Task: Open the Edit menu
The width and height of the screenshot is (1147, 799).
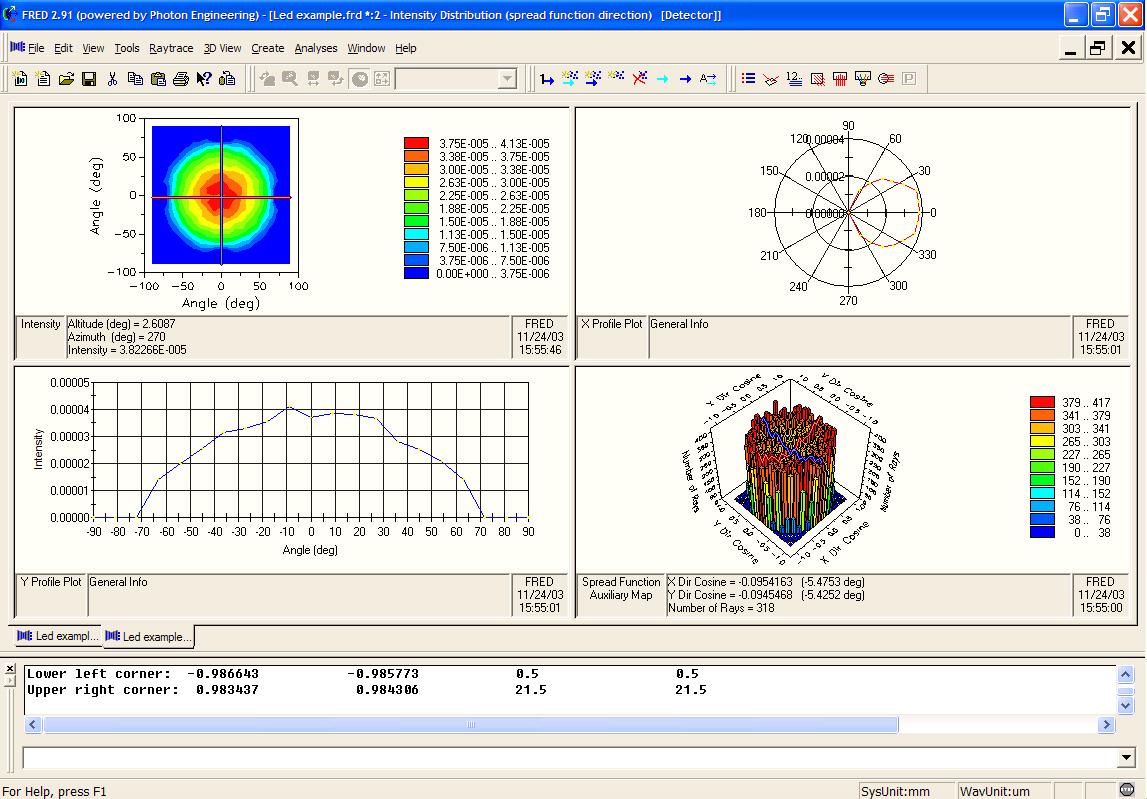Action: [64, 48]
